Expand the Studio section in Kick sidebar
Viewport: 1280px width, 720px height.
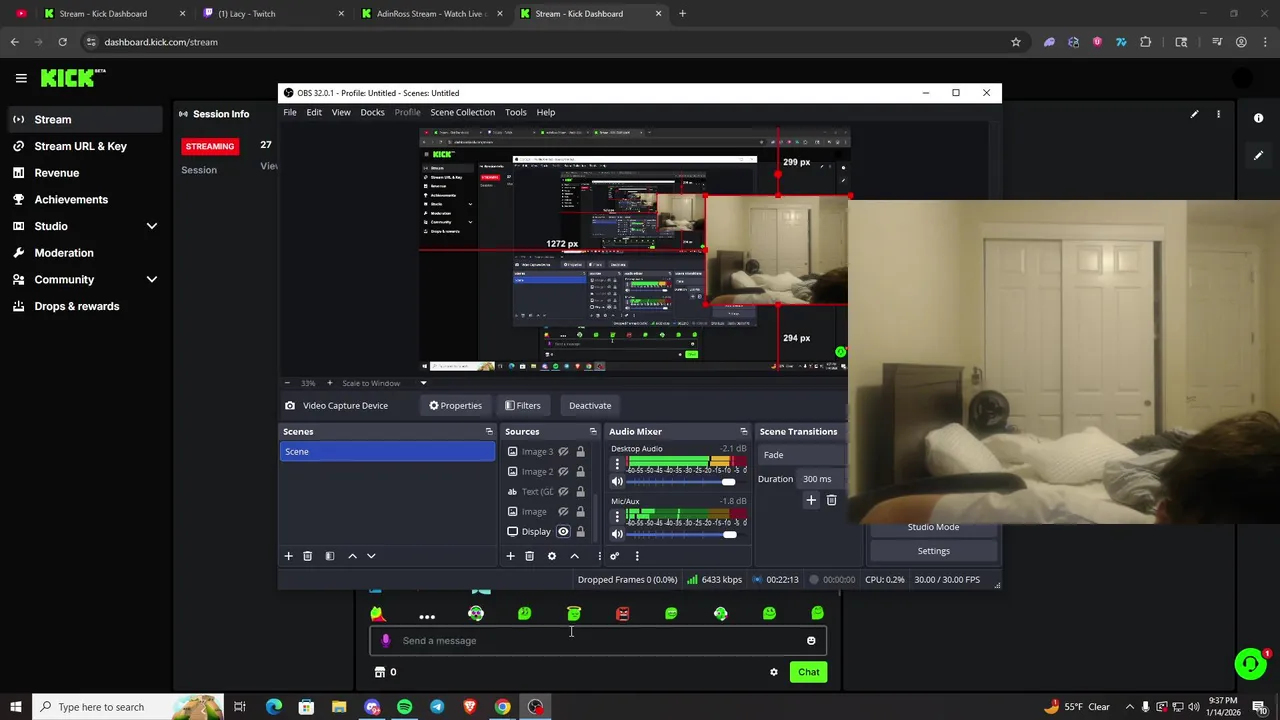tap(152, 226)
